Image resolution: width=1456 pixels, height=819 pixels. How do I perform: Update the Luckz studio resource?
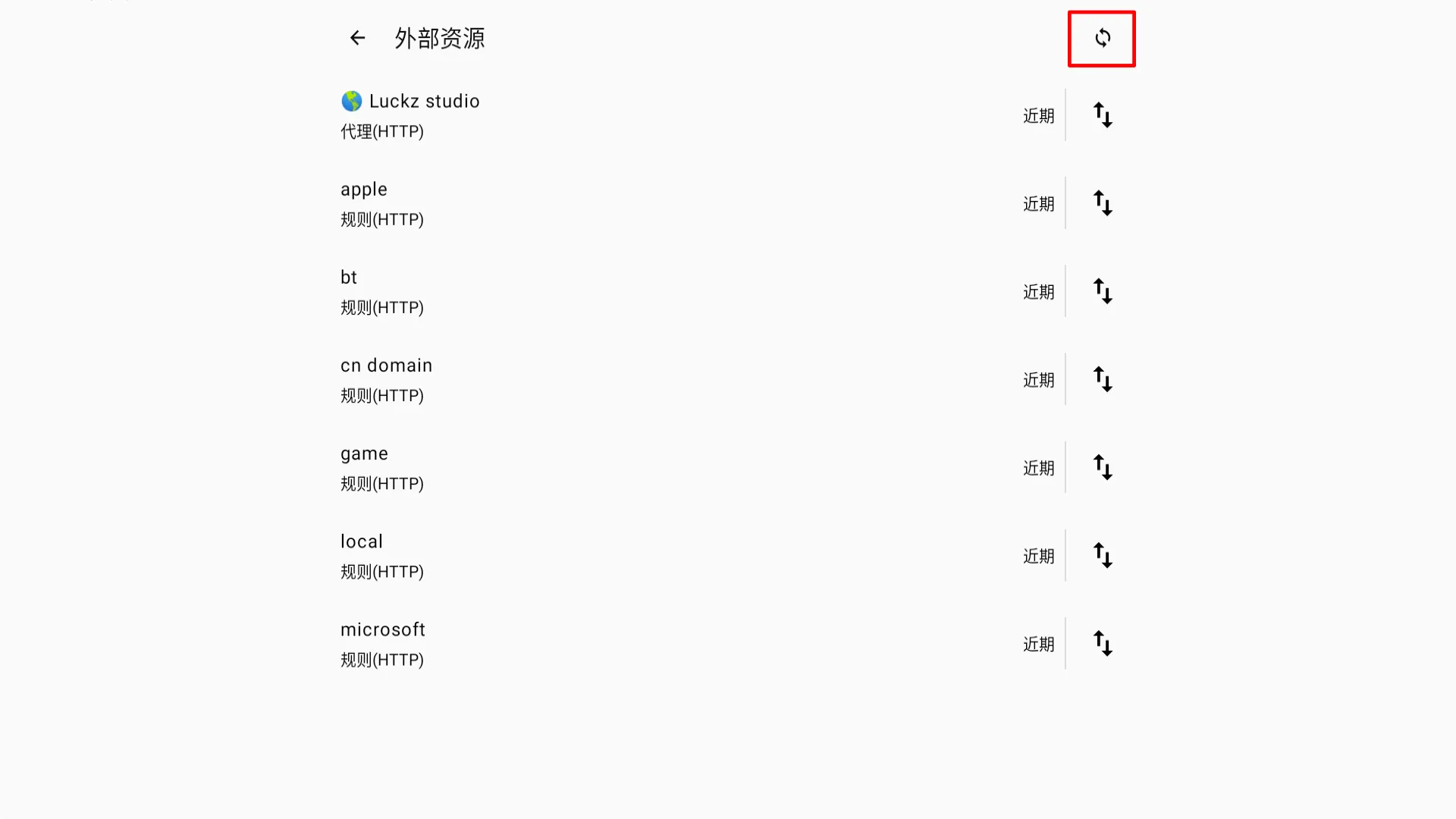(1102, 115)
